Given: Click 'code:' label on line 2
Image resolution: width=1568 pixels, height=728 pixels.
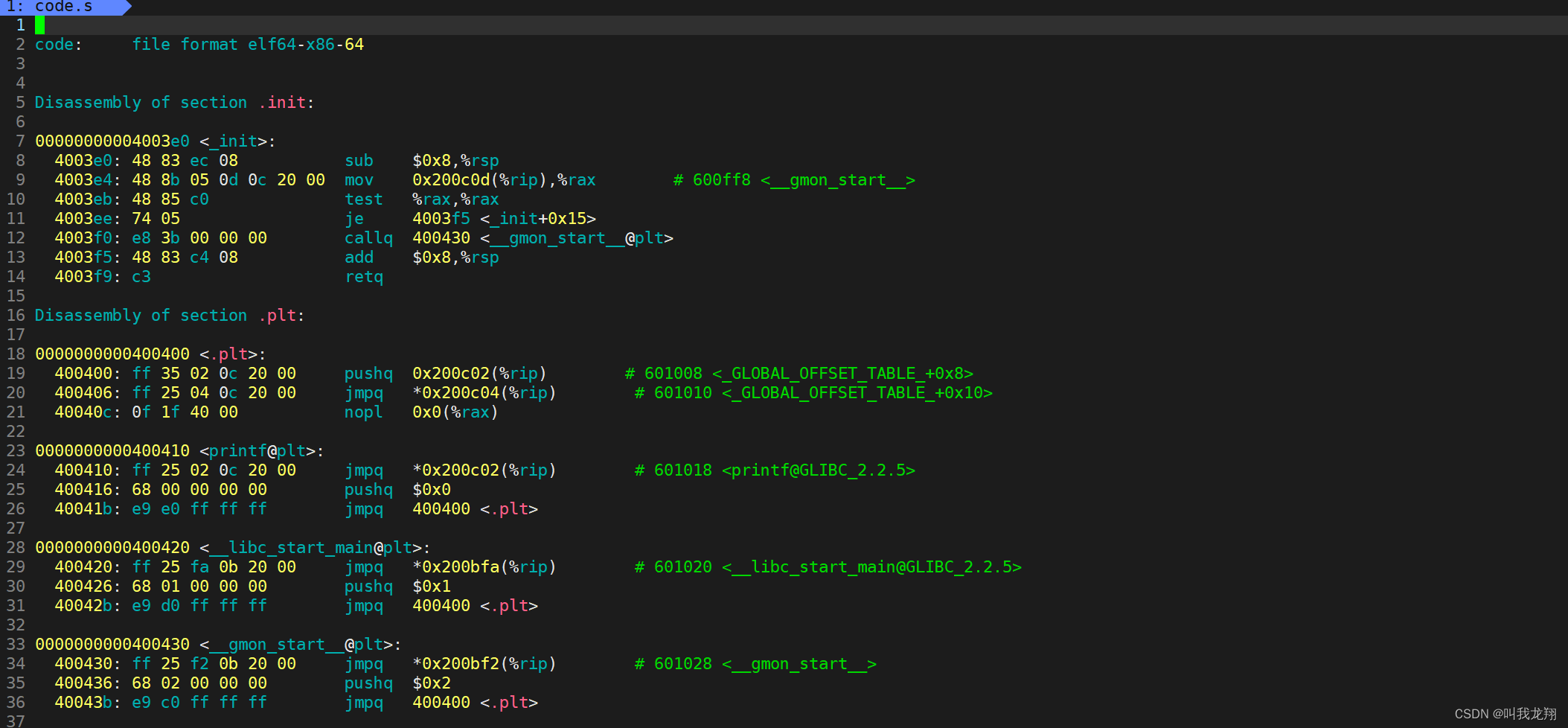Looking at the screenshot, I should point(59,45).
